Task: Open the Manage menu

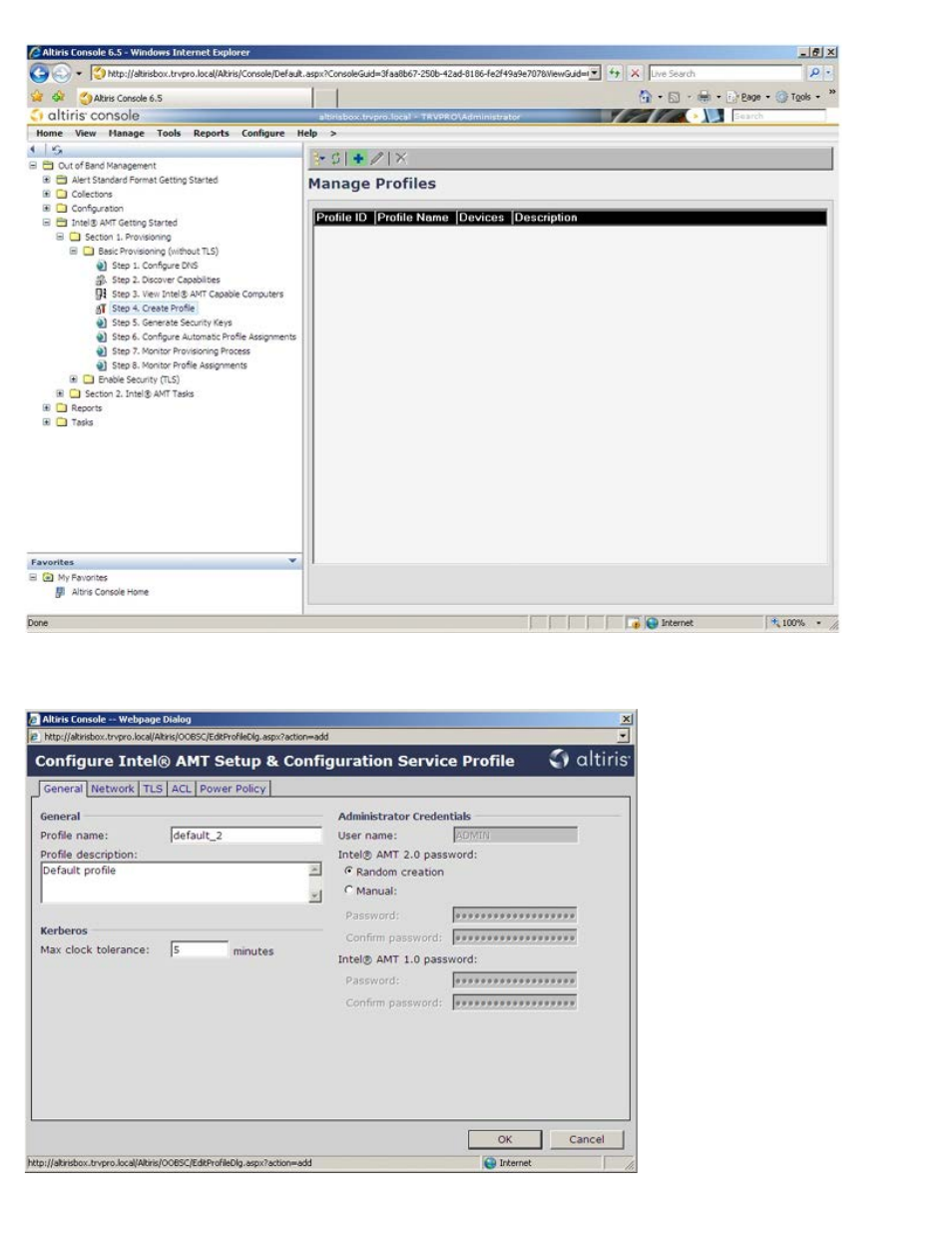Action: pos(127,133)
